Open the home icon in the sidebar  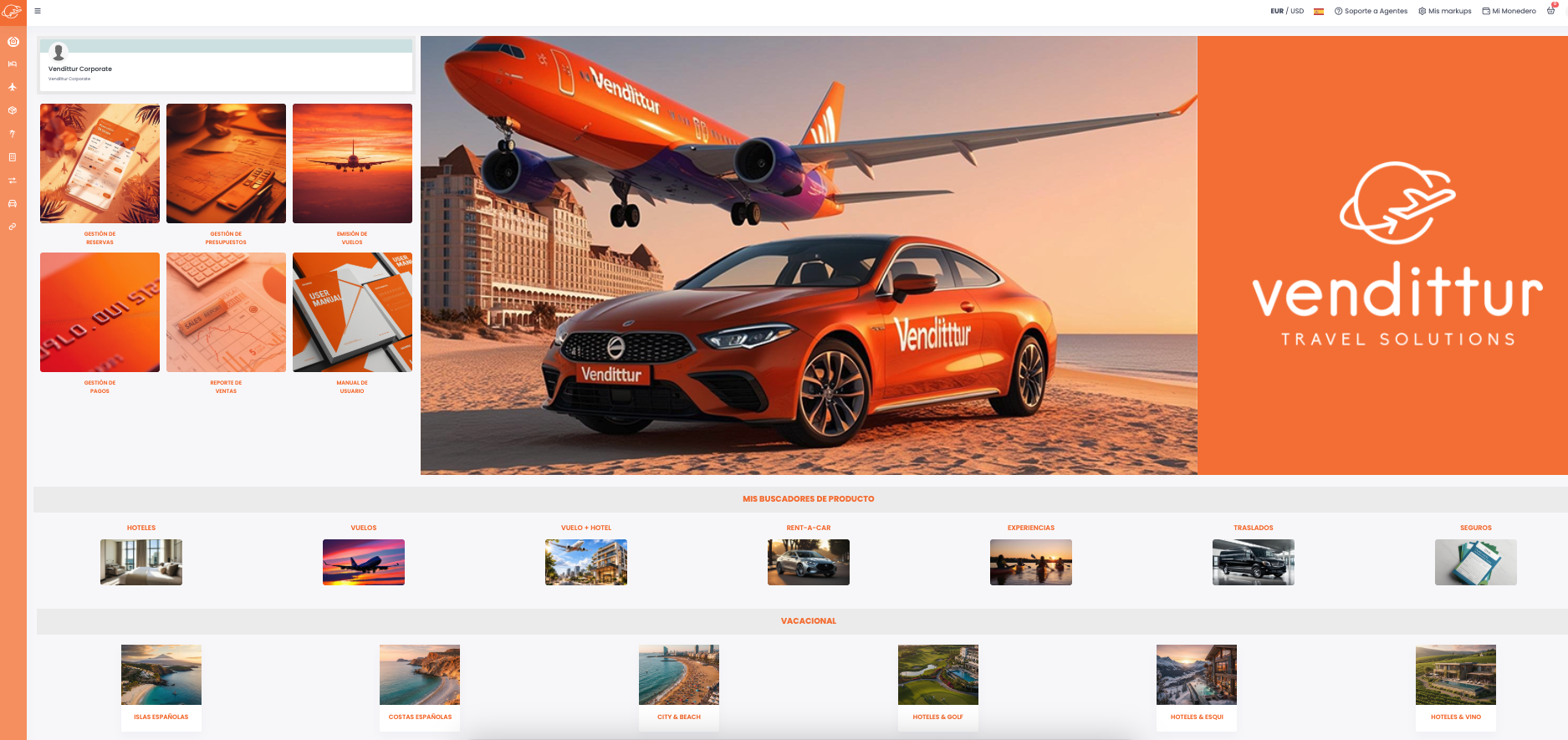click(13, 41)
